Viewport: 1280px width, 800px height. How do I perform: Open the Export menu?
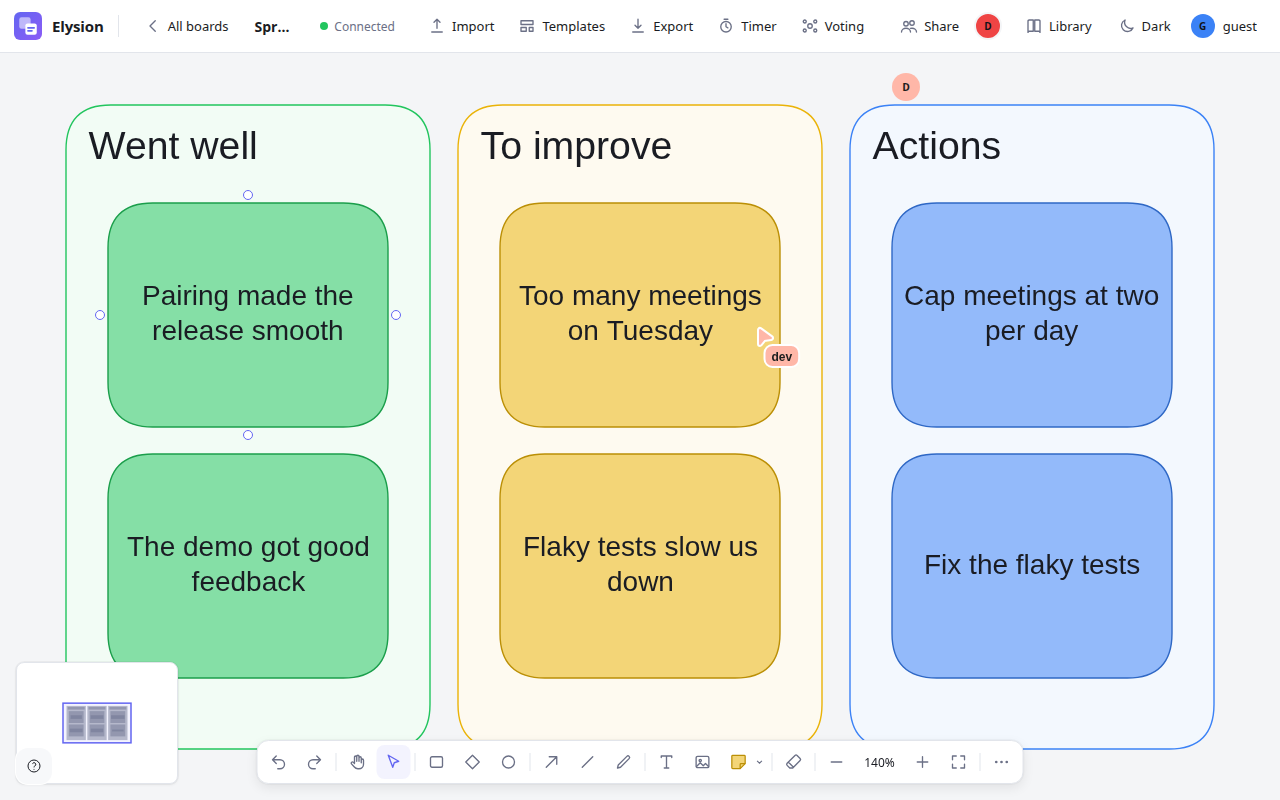click(662, 26)
